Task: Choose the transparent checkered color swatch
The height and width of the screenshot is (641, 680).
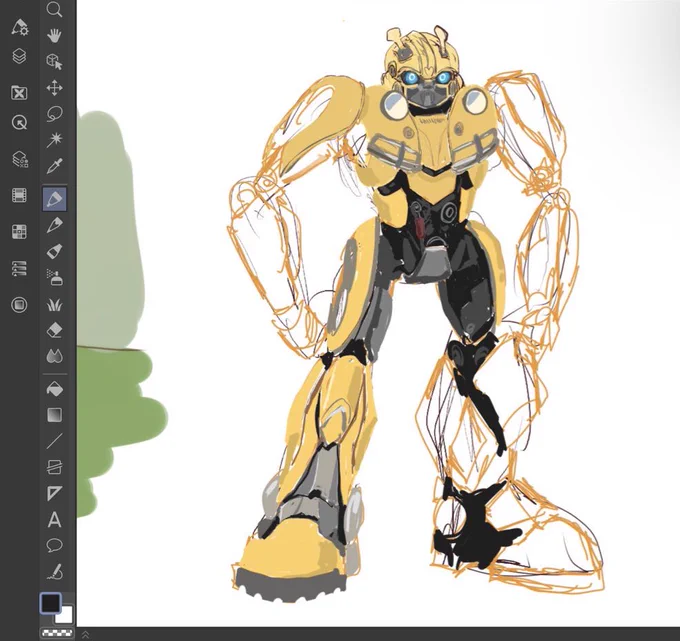Action: [x=57, y=632]
